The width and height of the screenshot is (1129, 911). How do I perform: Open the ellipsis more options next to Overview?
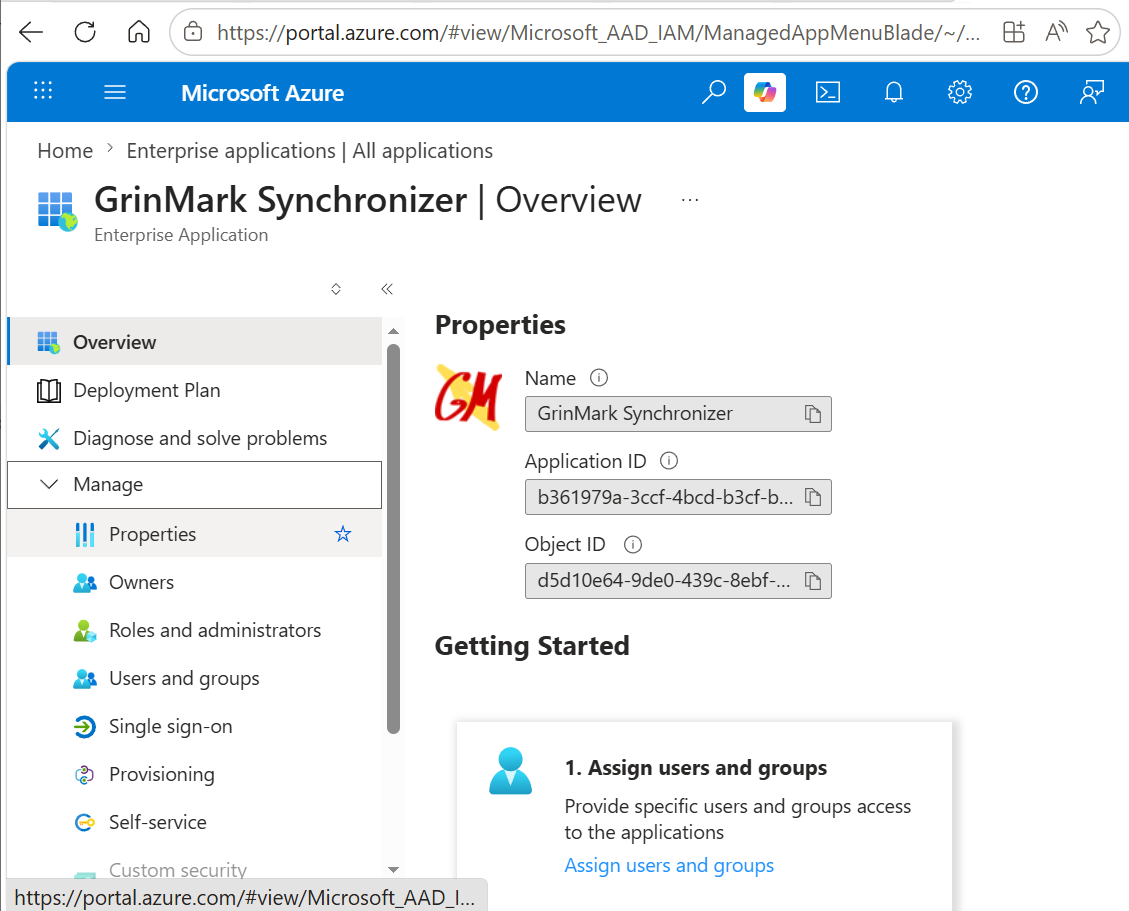[x=690, y=200]
